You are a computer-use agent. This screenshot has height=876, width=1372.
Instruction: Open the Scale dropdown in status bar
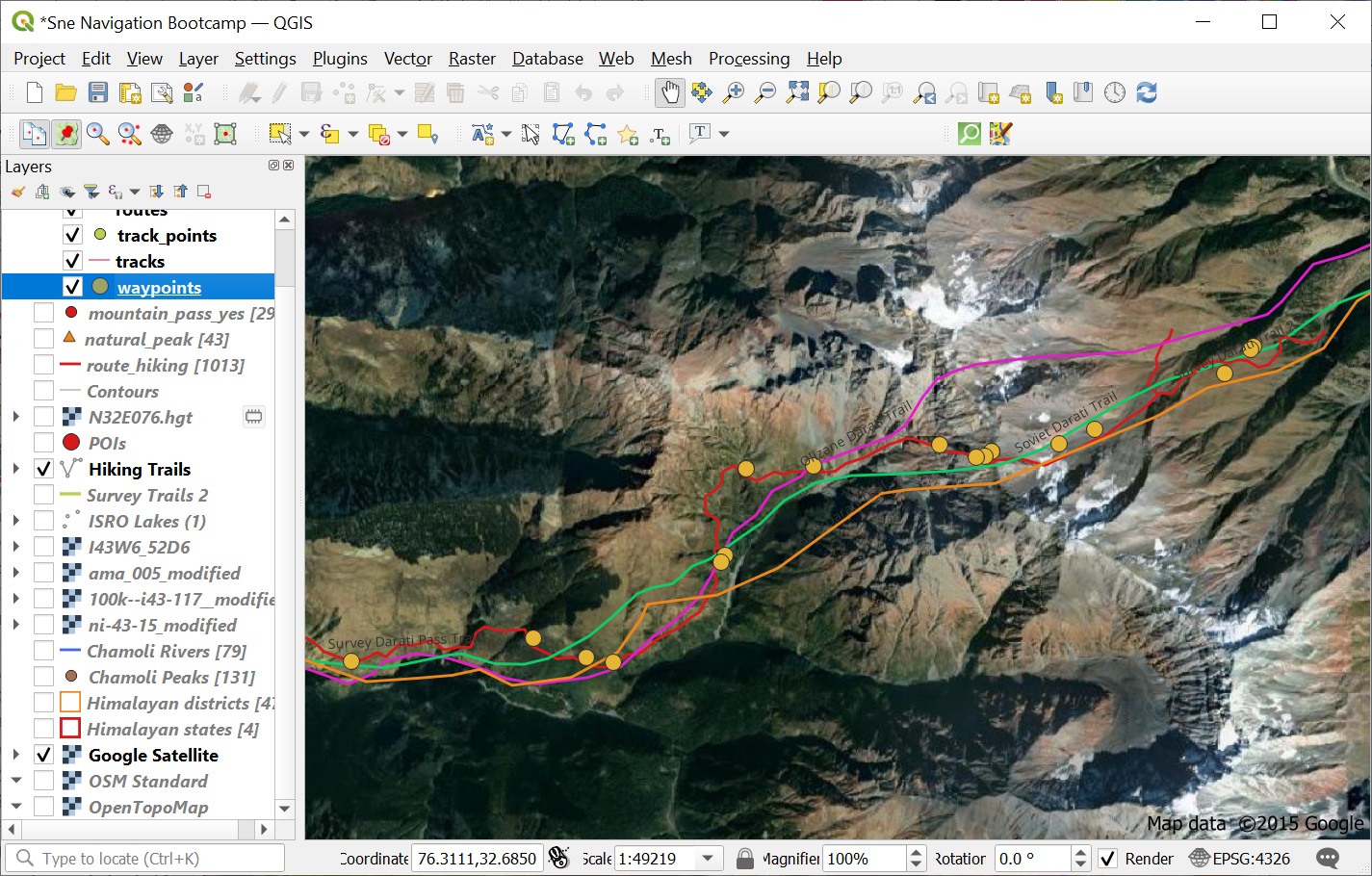[710, 859]
